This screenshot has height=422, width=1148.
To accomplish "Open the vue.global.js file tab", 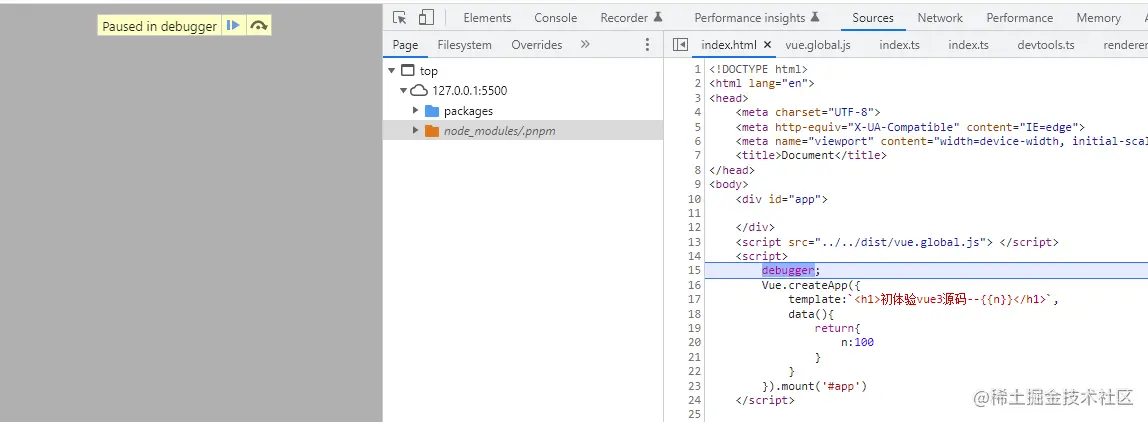I will coord(818,45).
